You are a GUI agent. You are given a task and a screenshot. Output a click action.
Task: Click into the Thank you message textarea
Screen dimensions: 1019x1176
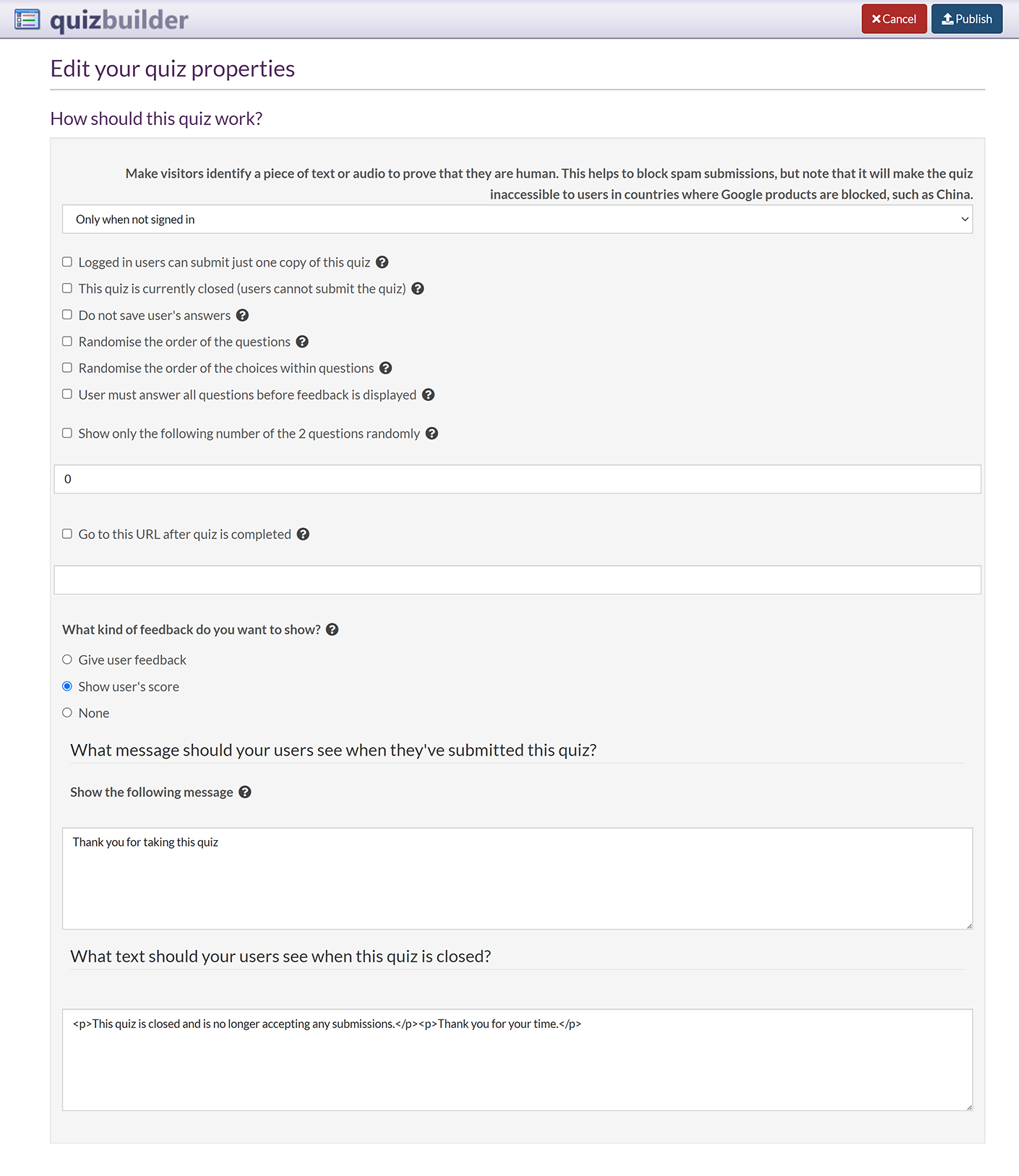click(517, 878)
